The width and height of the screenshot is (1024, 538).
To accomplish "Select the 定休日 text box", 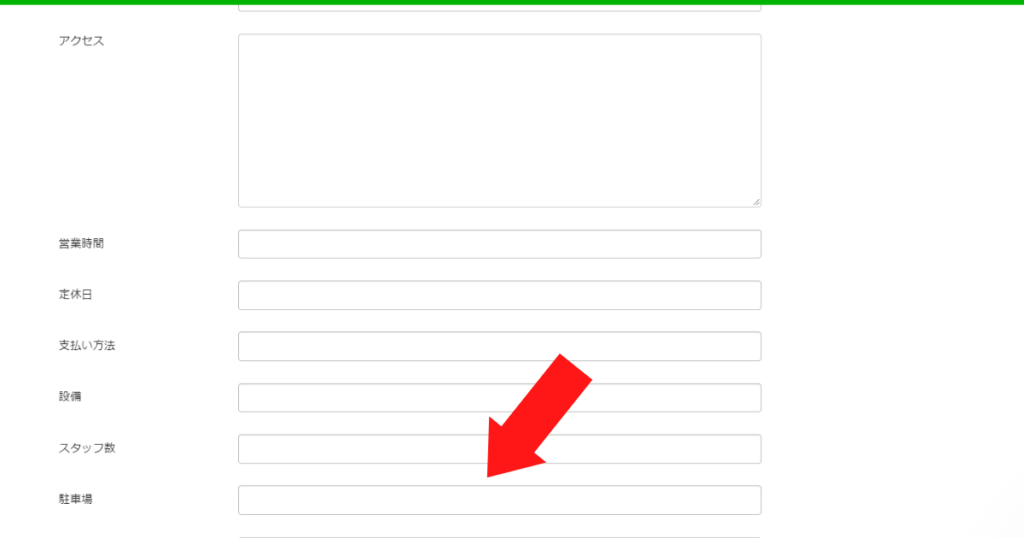I will pyautogui.click(x=500, y=295).
